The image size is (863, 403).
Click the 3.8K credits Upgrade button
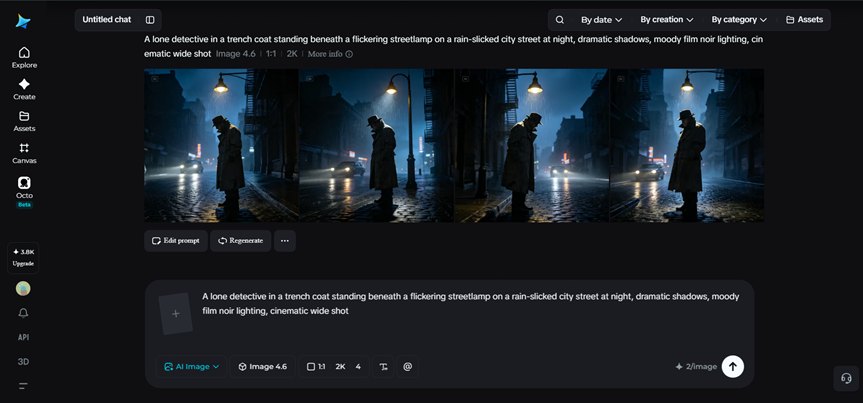[x=23, y=257]
